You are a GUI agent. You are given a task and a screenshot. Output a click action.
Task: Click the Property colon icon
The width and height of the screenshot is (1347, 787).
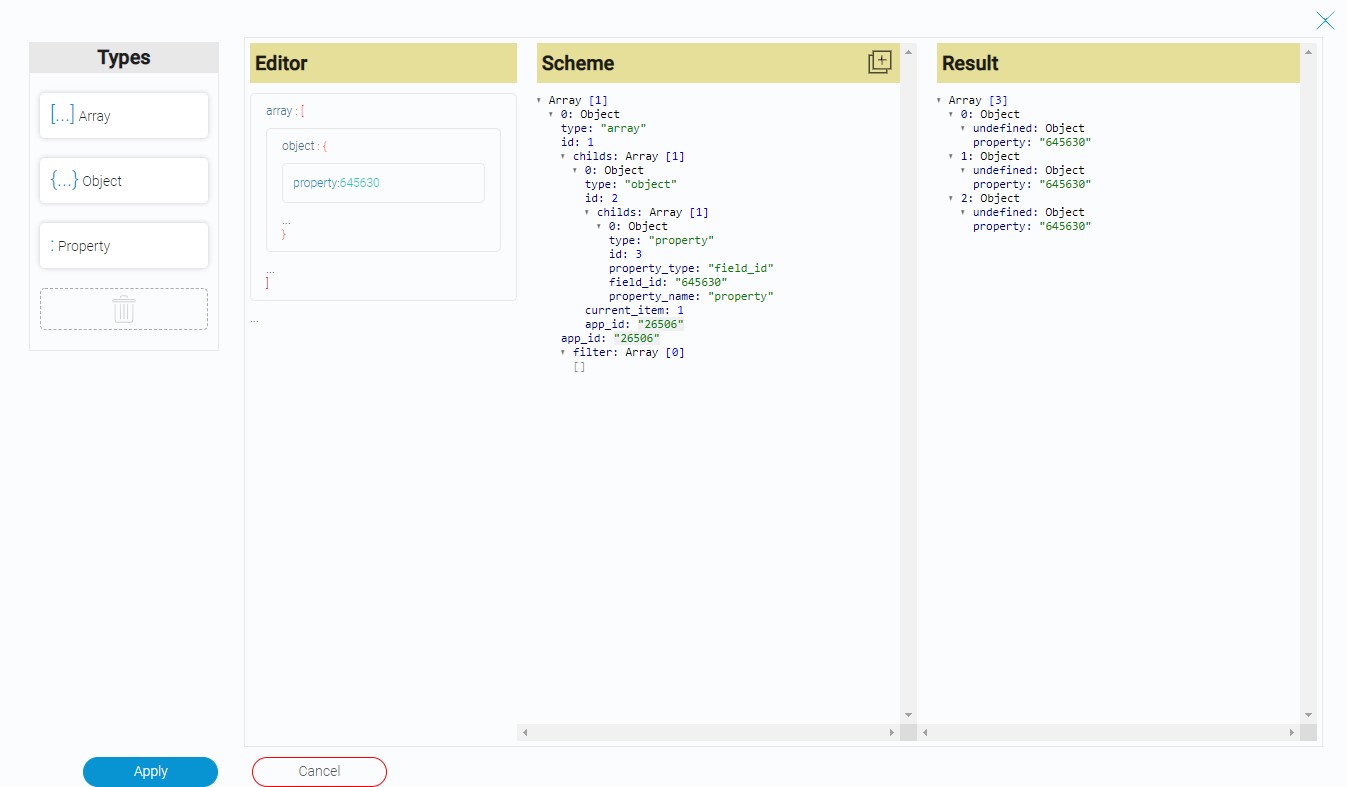[52, 245]
